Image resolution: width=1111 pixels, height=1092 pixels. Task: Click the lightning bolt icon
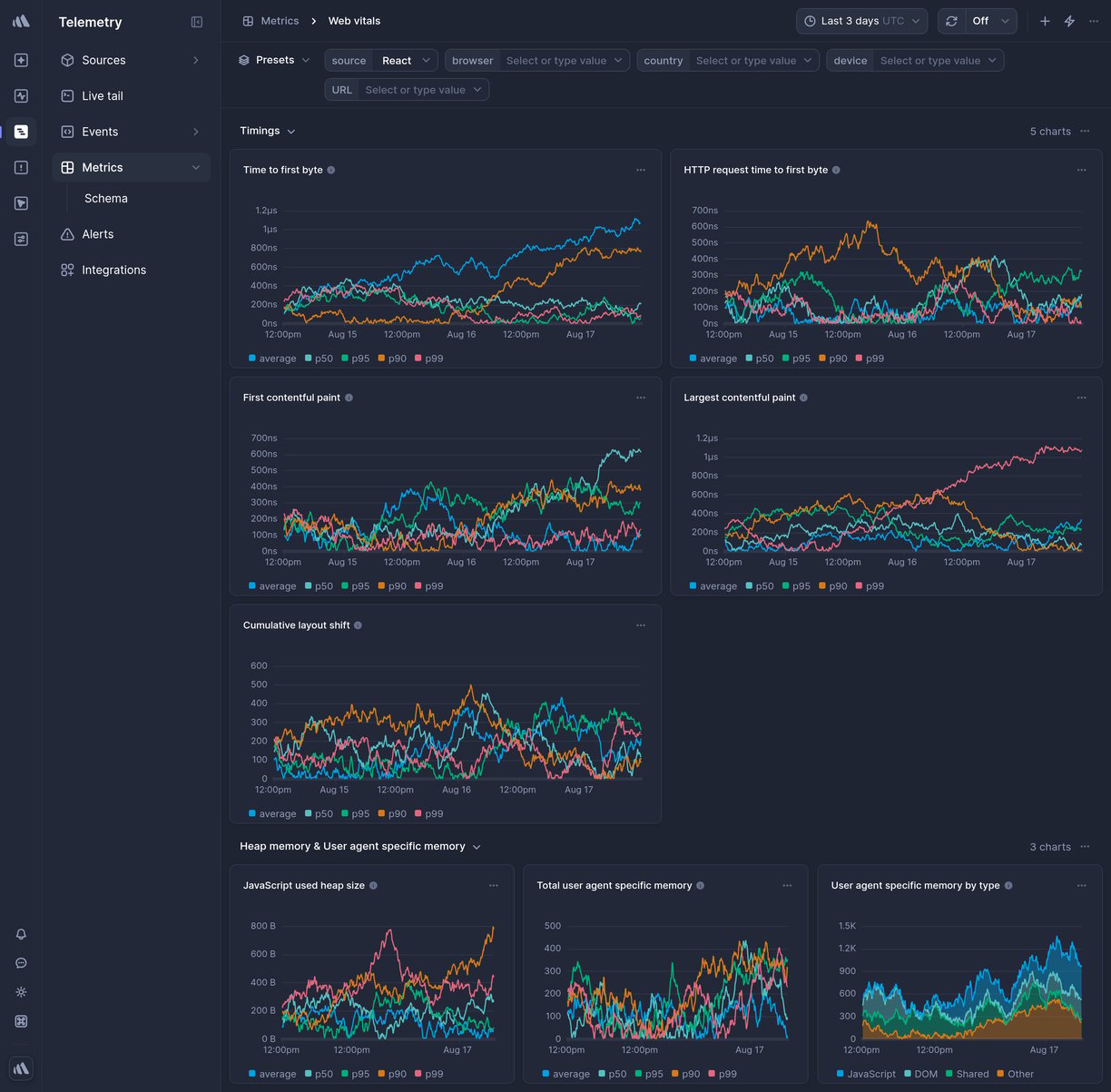1069,21
